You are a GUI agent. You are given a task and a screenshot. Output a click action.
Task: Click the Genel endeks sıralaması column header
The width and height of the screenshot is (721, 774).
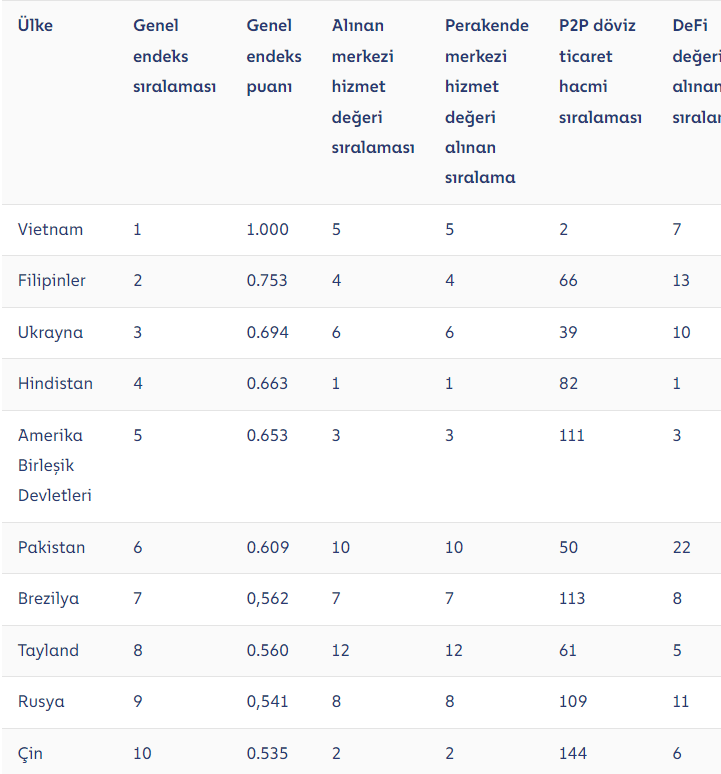pos(174,56)
